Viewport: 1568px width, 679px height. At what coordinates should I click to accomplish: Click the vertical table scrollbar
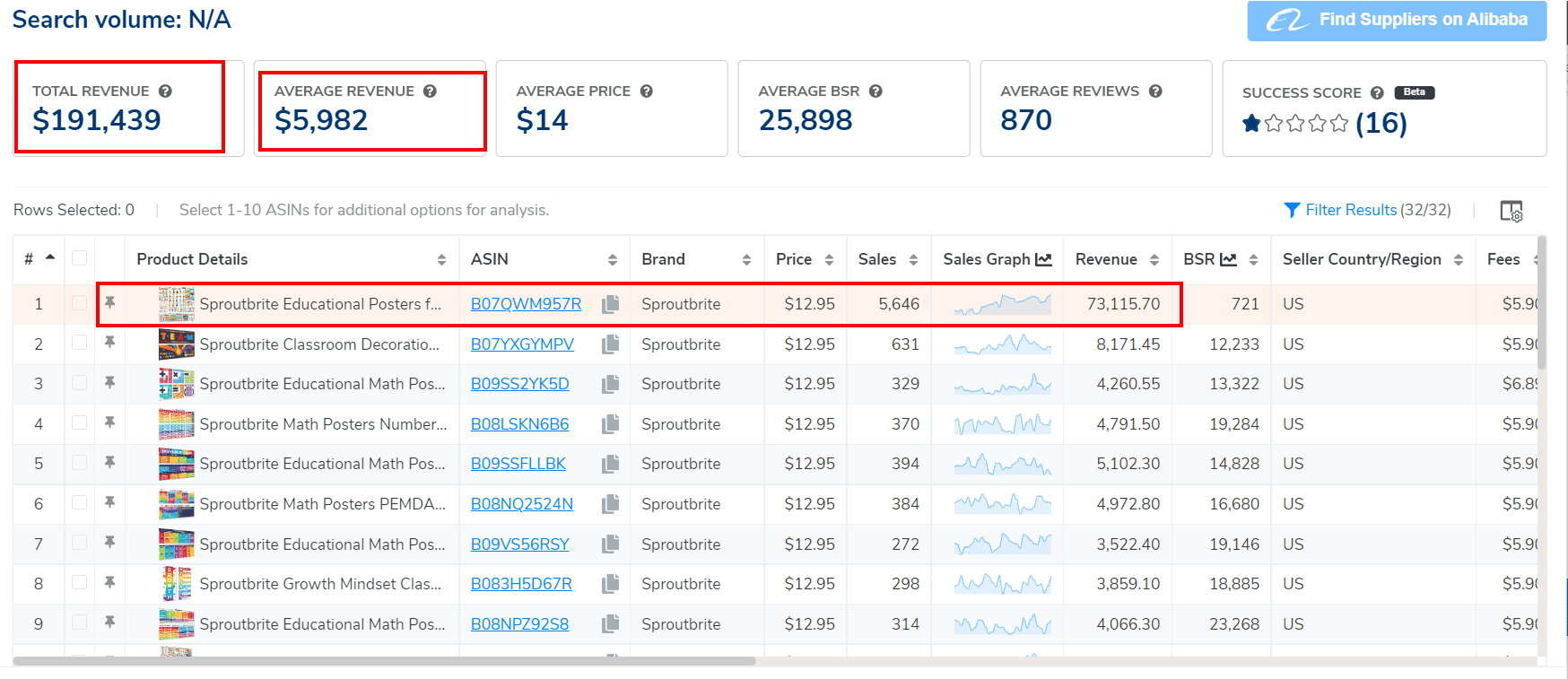[1542, 303]
